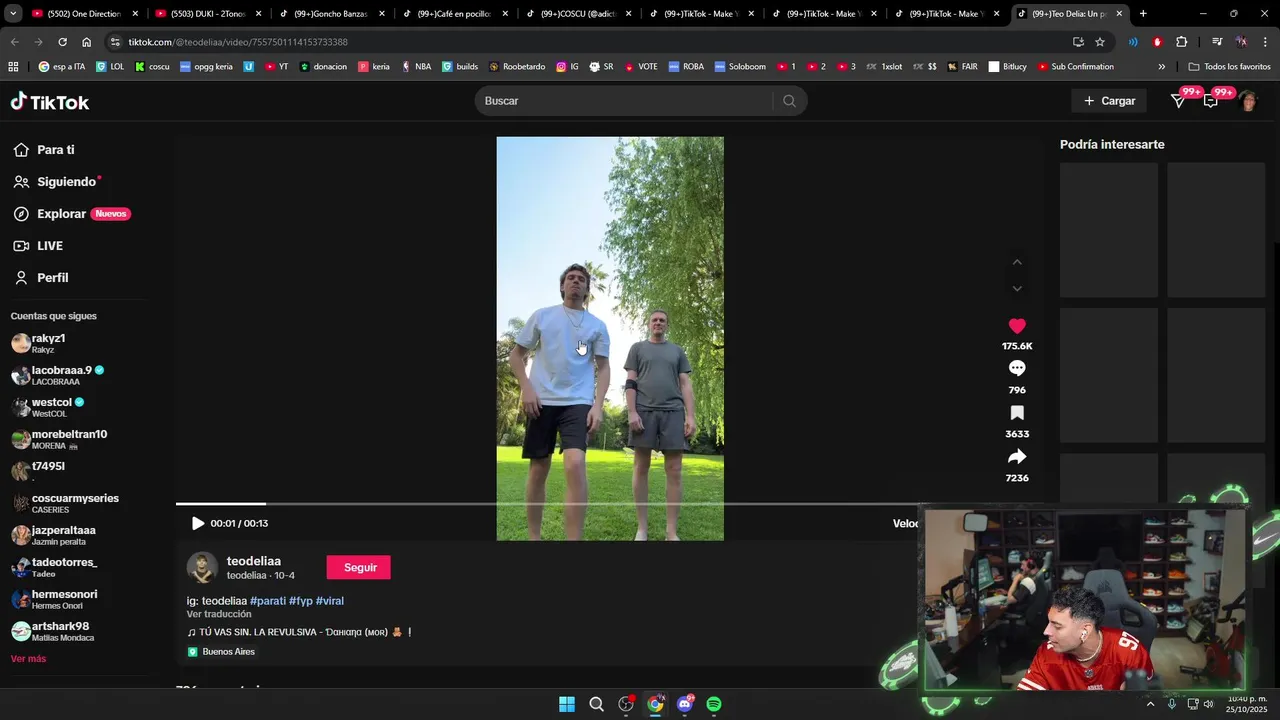
Task: Open coscuarmyseries followed account
Action: coord(65,503)
